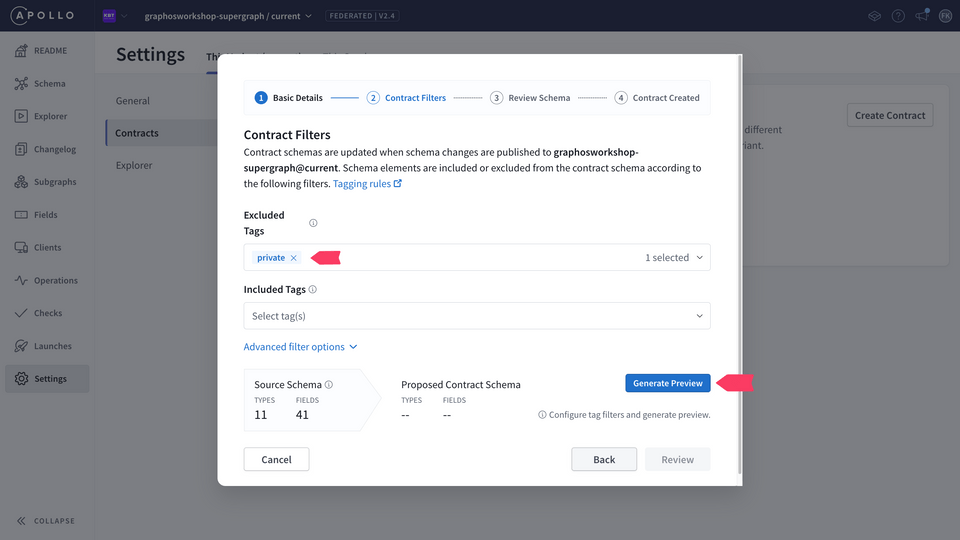This screenshot has height=540, width=960.
Task: Click the graduation cap learn icon
Action: click(874, 16)
